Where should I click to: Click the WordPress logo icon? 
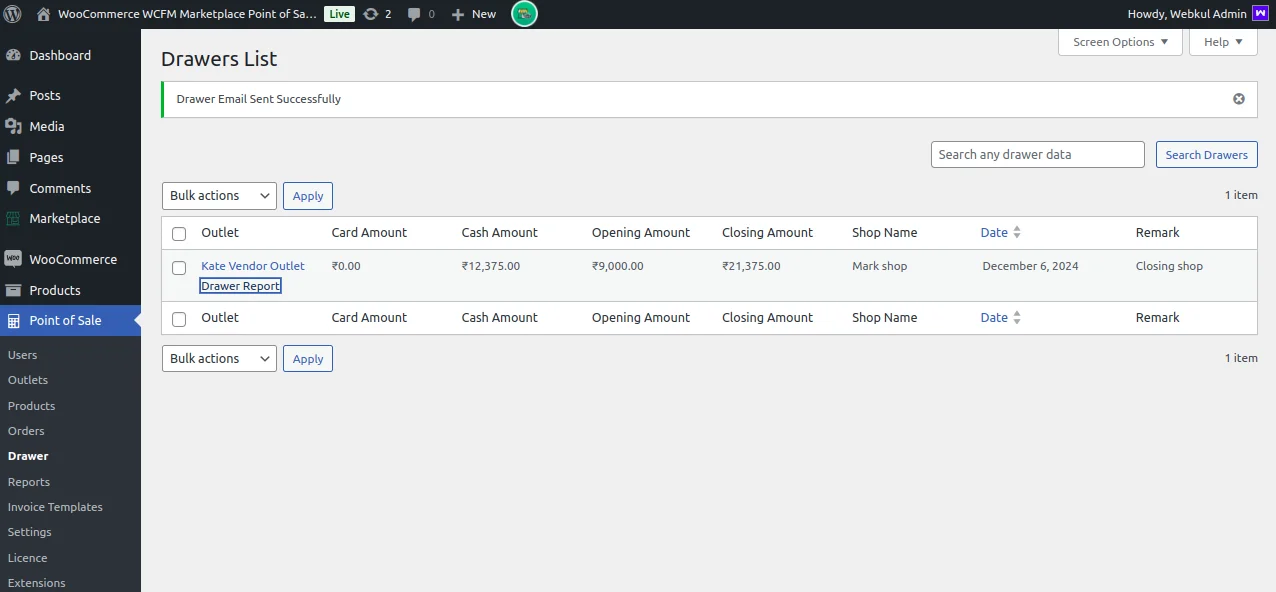tap(13, 14)
